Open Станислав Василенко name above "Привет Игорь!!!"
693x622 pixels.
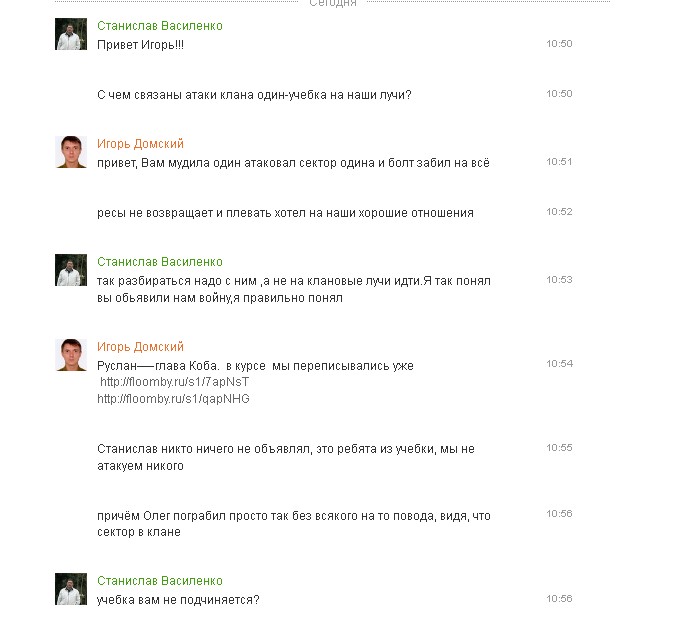pos(160,26)
